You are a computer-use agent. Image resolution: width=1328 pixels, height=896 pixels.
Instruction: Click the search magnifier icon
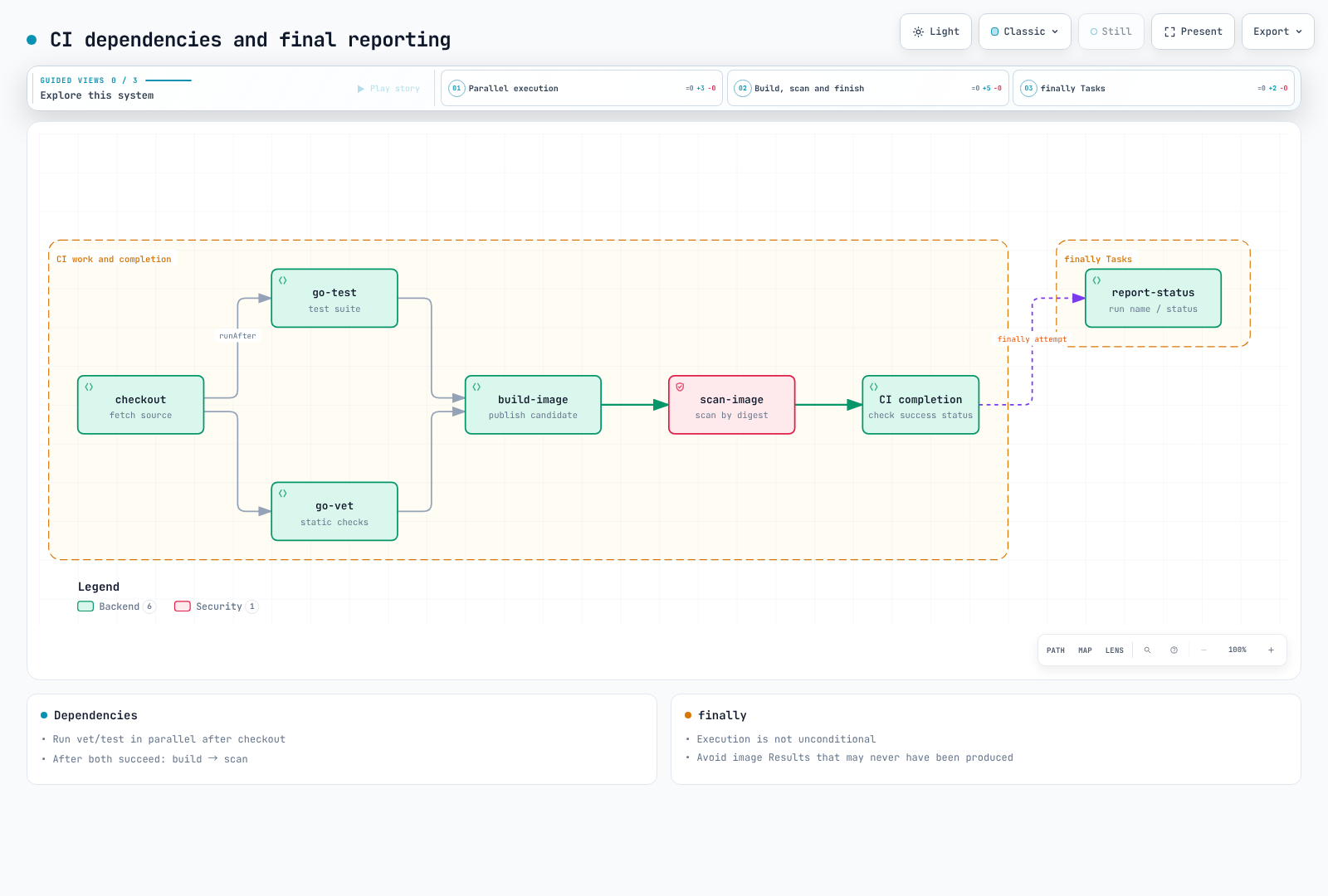[x=1147, y=650]
